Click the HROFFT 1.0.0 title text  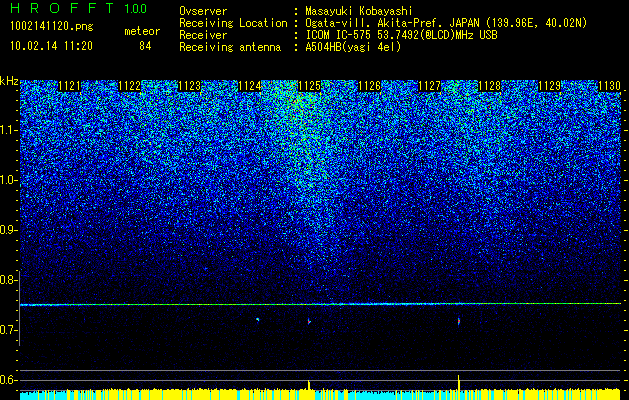[x=78, y=8]
